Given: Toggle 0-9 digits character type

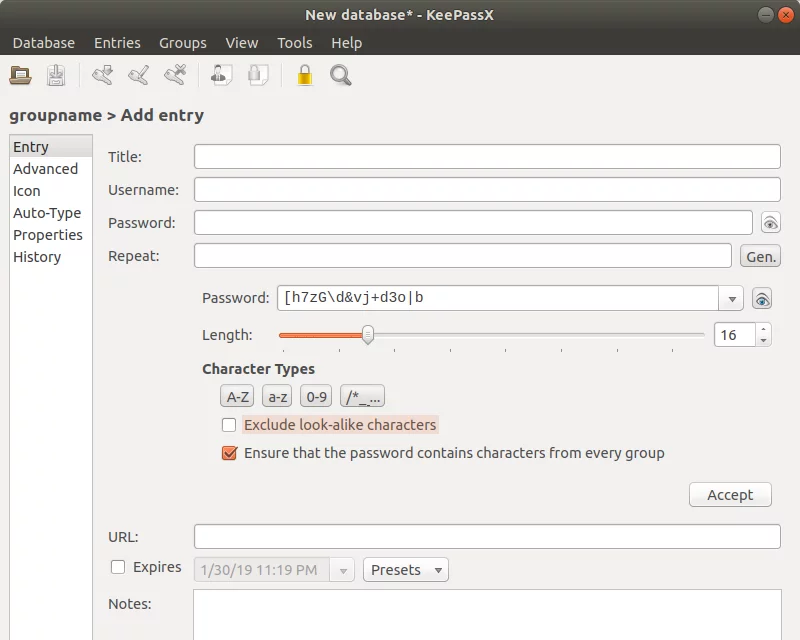Looking at the screenshot, I should (x=316, y=397).
